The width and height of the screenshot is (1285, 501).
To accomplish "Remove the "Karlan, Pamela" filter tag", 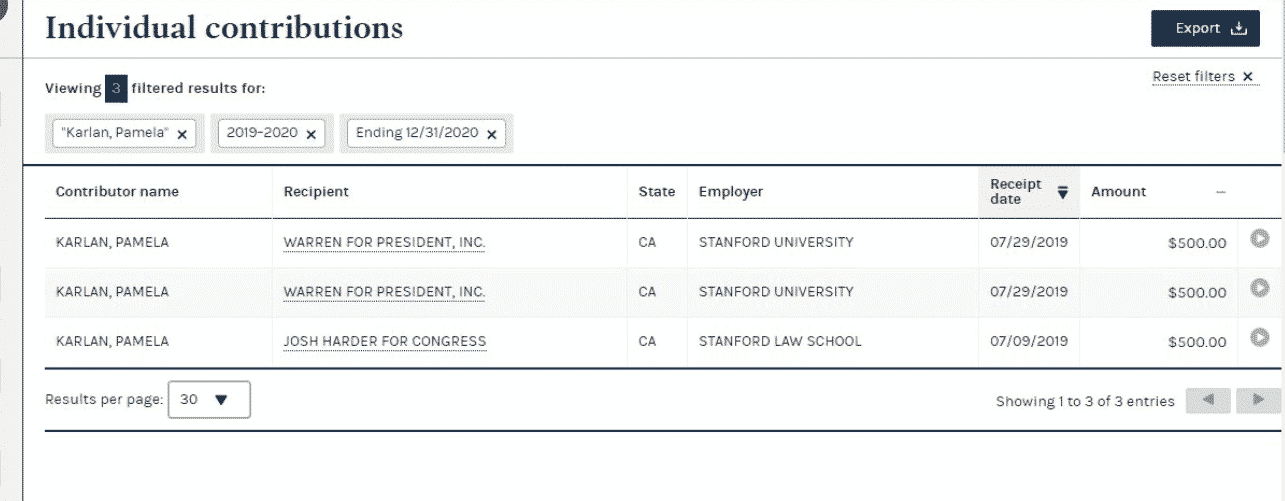I will tap(182, 134).
